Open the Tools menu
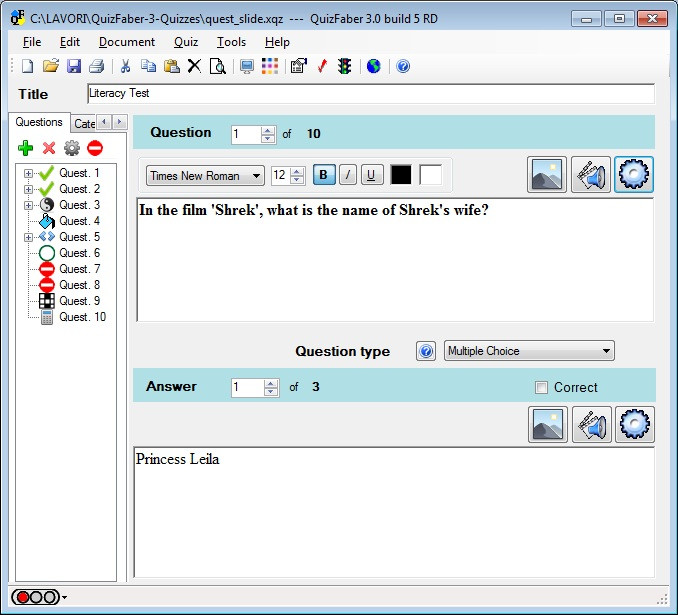The width and height of the screenshot is (678, 615). 231,42
